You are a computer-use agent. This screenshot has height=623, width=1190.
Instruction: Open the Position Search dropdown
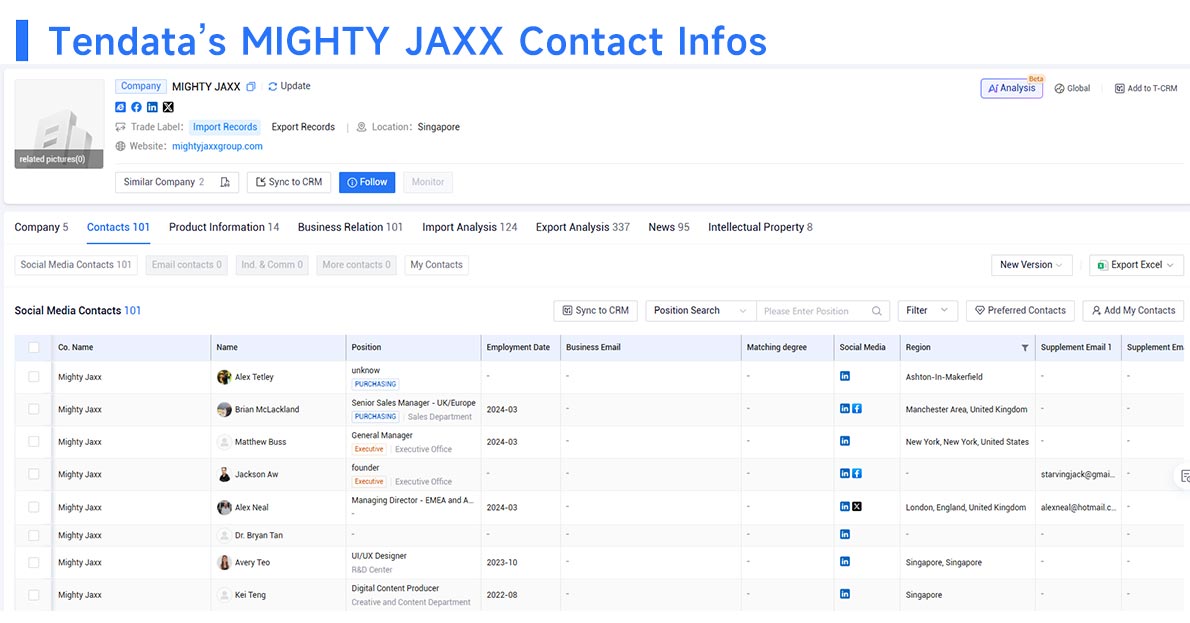click(x=700, y=311)
